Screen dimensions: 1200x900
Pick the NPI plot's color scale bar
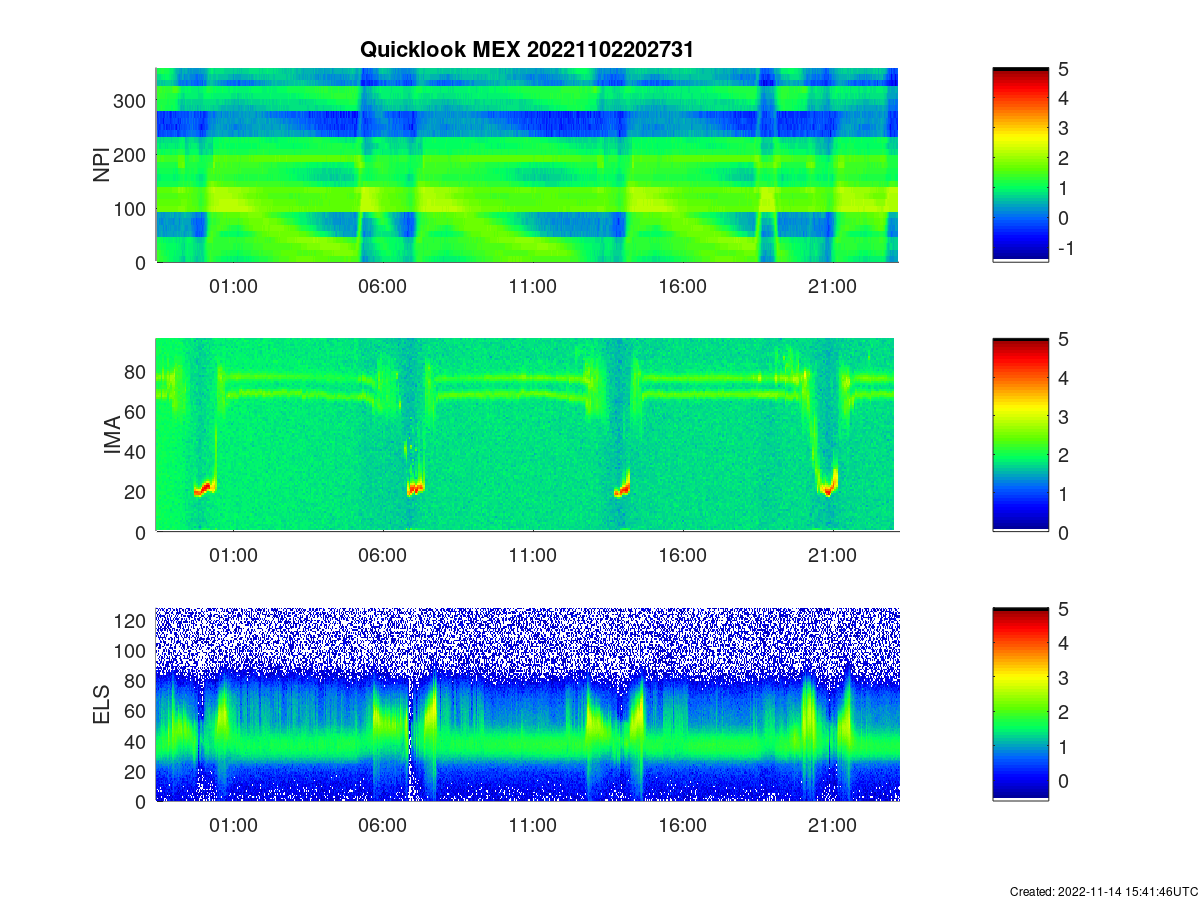pyautogui.click(x=1020, y=165)
